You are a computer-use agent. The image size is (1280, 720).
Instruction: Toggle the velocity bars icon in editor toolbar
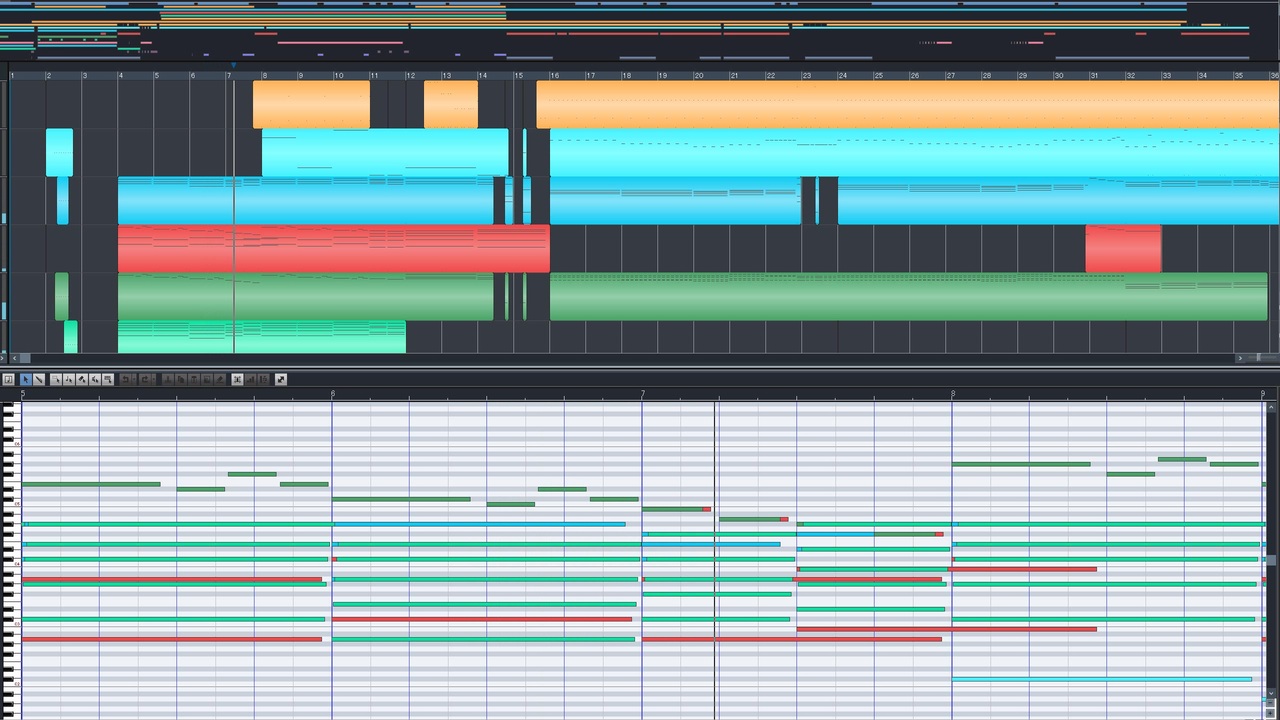(x=250, y=380)
